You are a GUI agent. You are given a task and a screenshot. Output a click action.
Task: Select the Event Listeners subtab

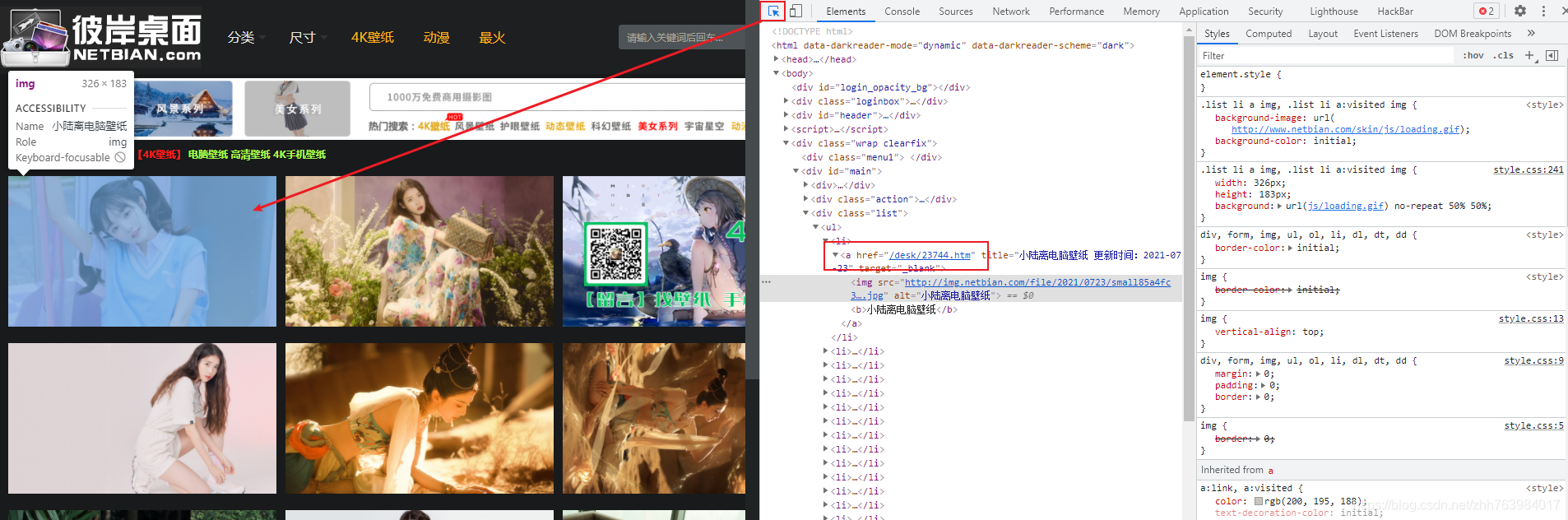click(1385, 34)
